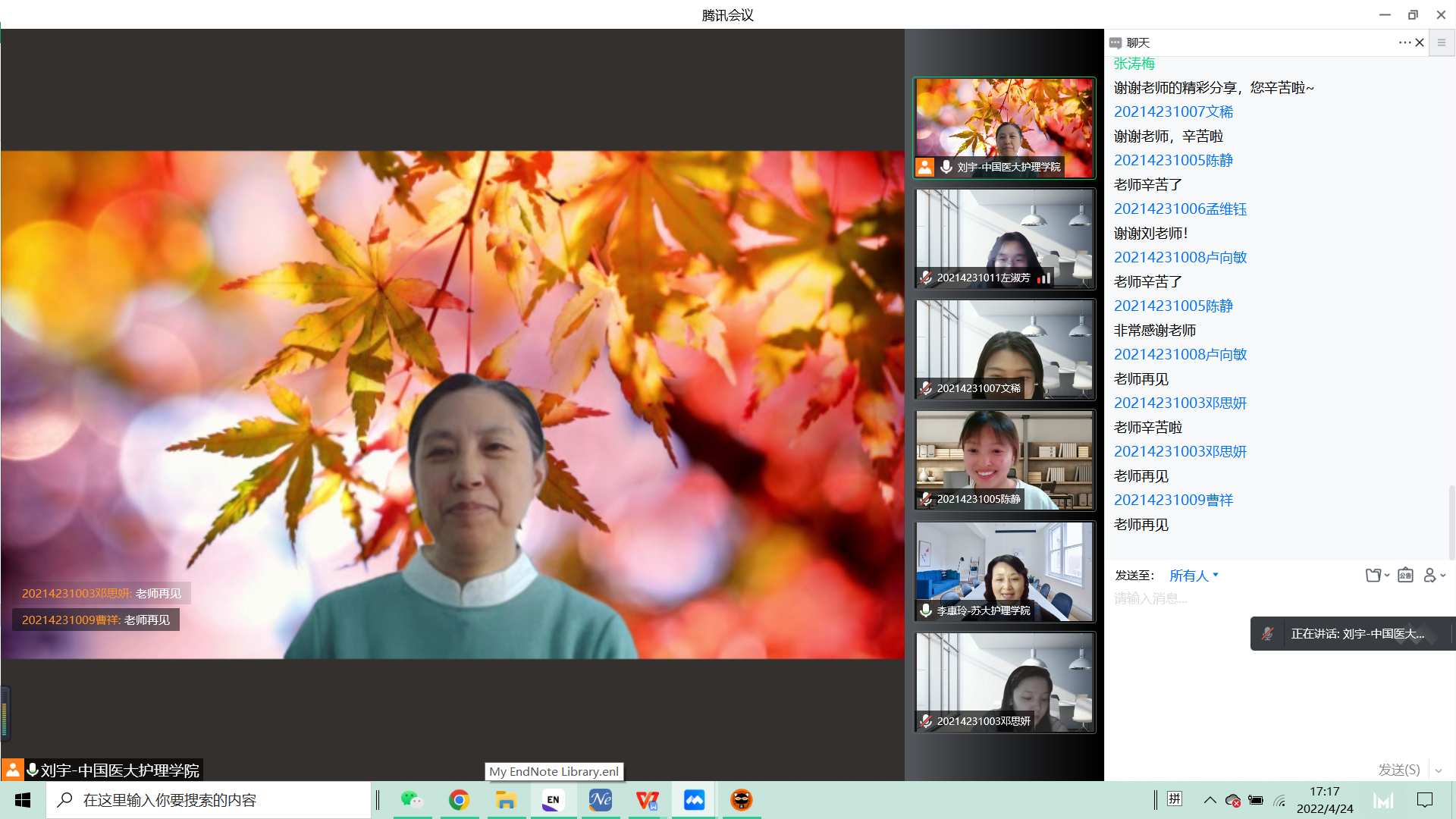Select the 20214231011左淑芳 video thumbnail
The height and width of the screenshot is (819, 1456).
(x=1004, y=239)
